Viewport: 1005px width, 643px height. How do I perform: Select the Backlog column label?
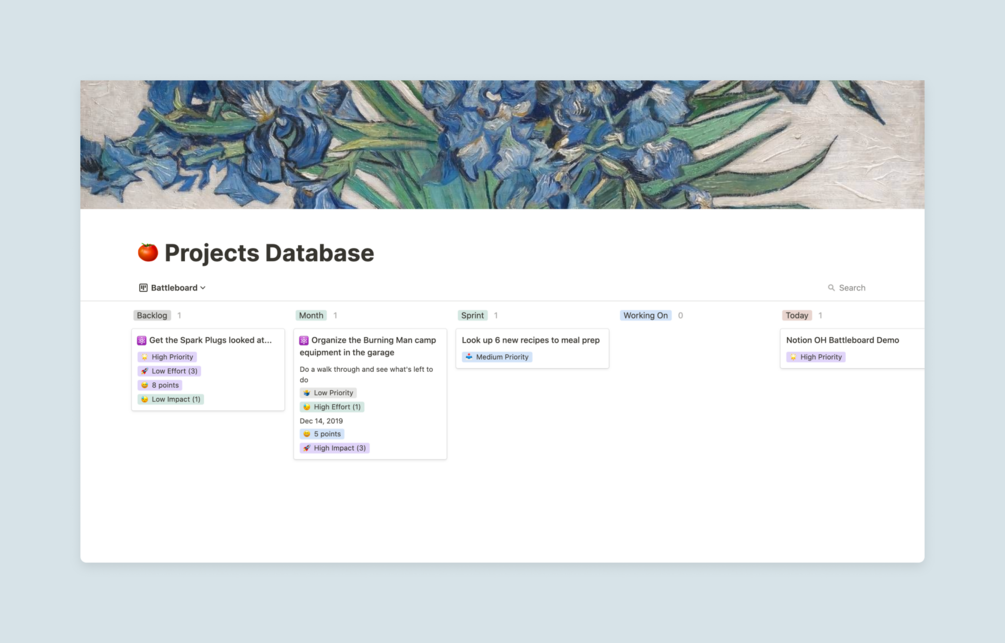[152, 315]
